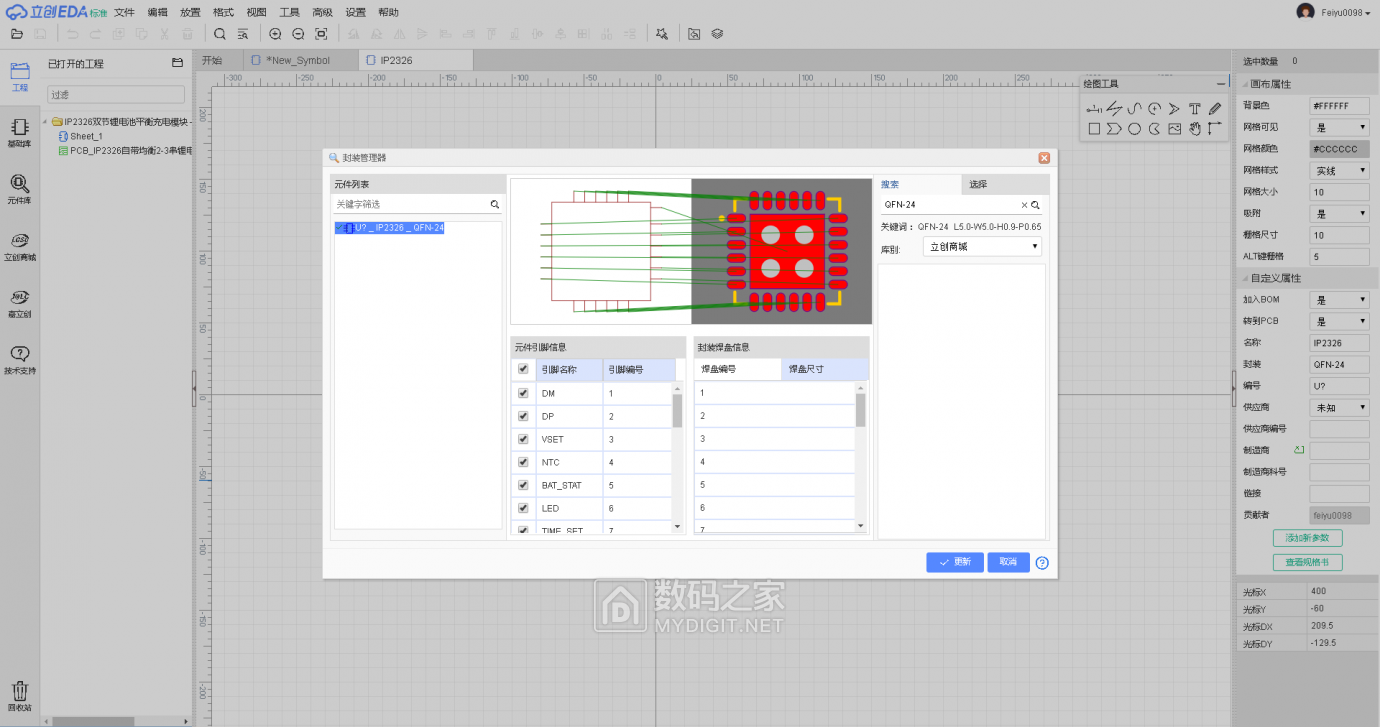The width and height of the screenshot is (1380, 727).
Task: Select the arrowhead drawing tool
Action: point(1174,108)
